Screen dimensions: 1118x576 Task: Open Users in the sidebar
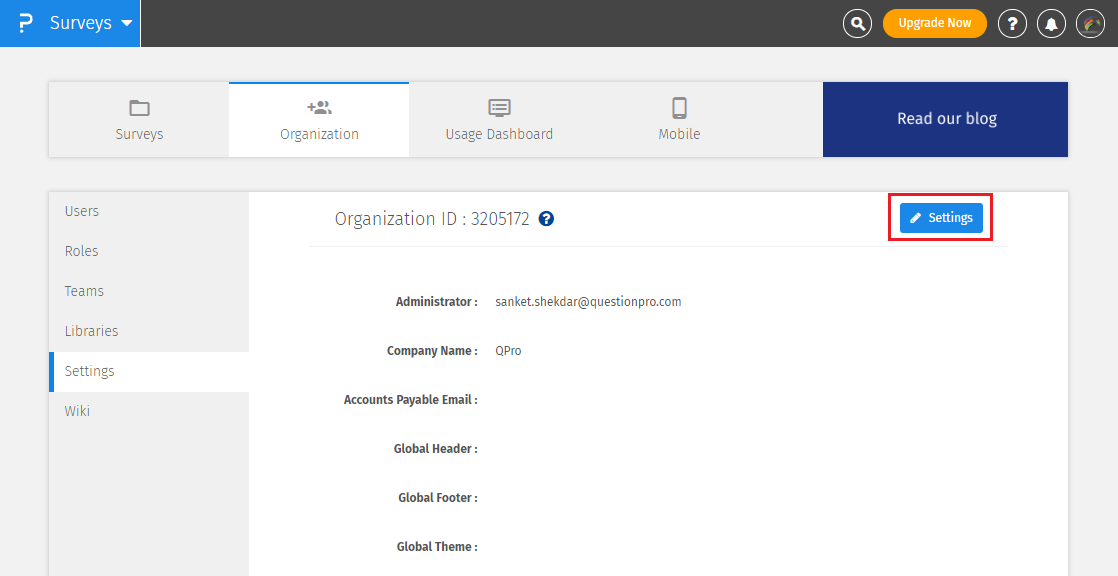tap(149, 211)
